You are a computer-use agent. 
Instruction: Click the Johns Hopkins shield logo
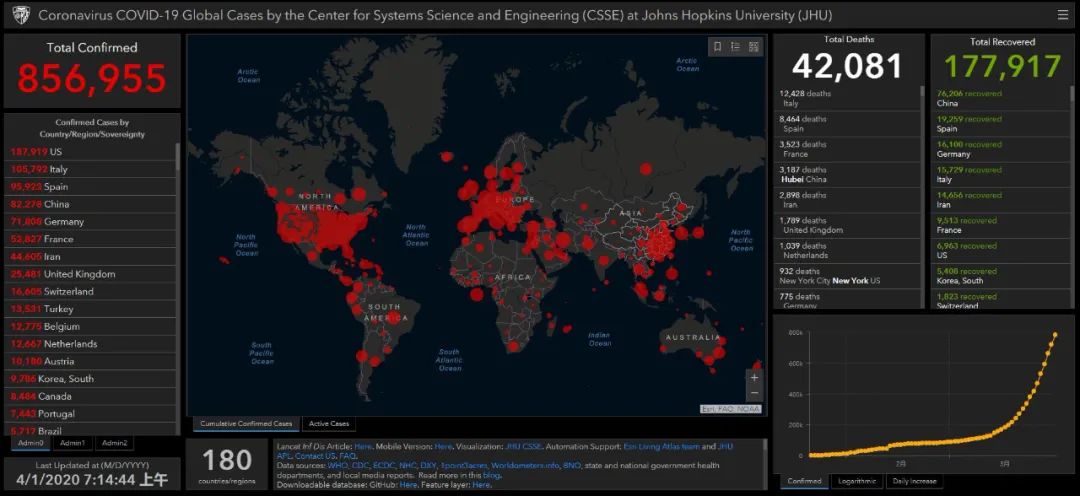19,14
